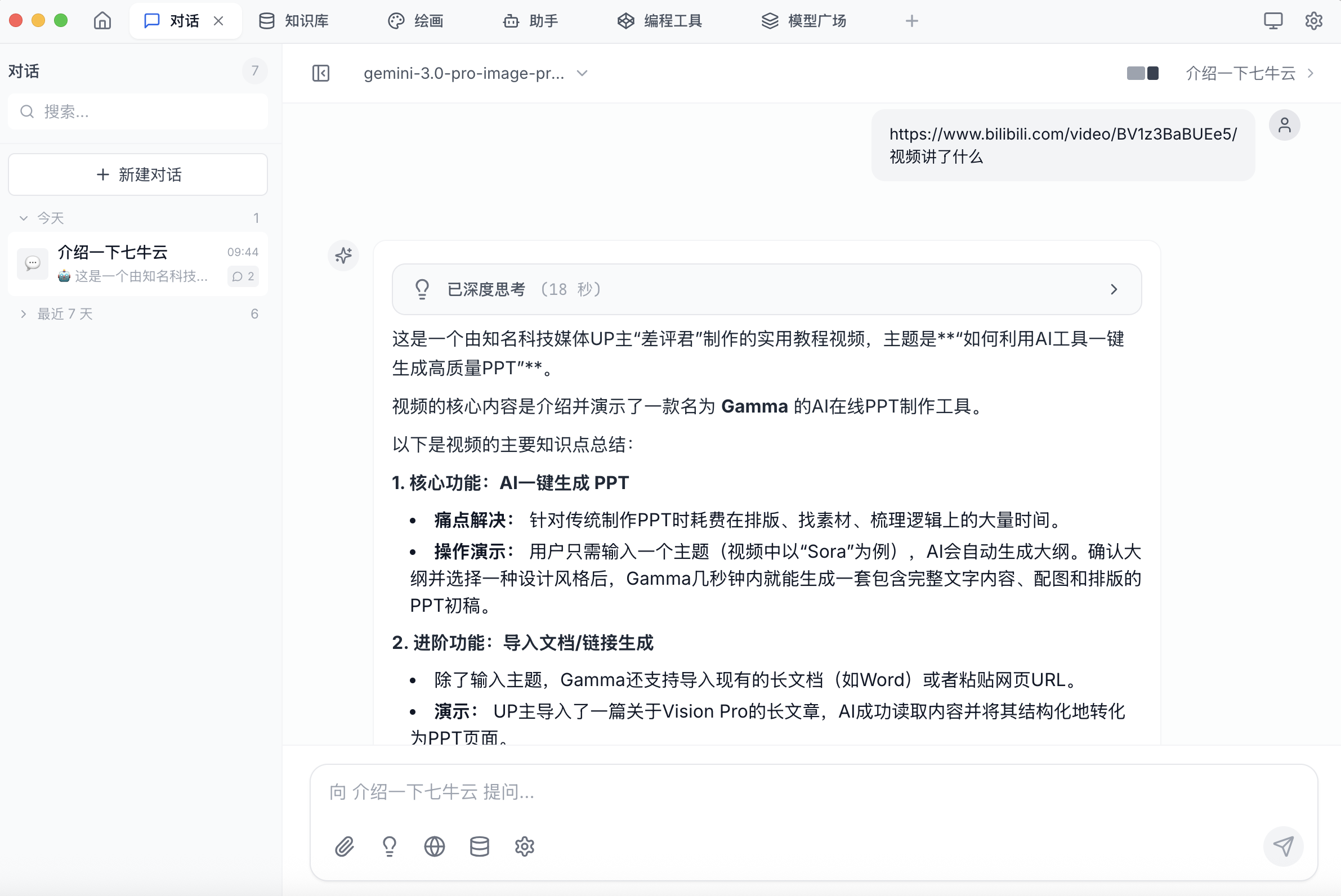Open the 模型广场 tab
This screenshot has height=896, width=1341.
804,21
